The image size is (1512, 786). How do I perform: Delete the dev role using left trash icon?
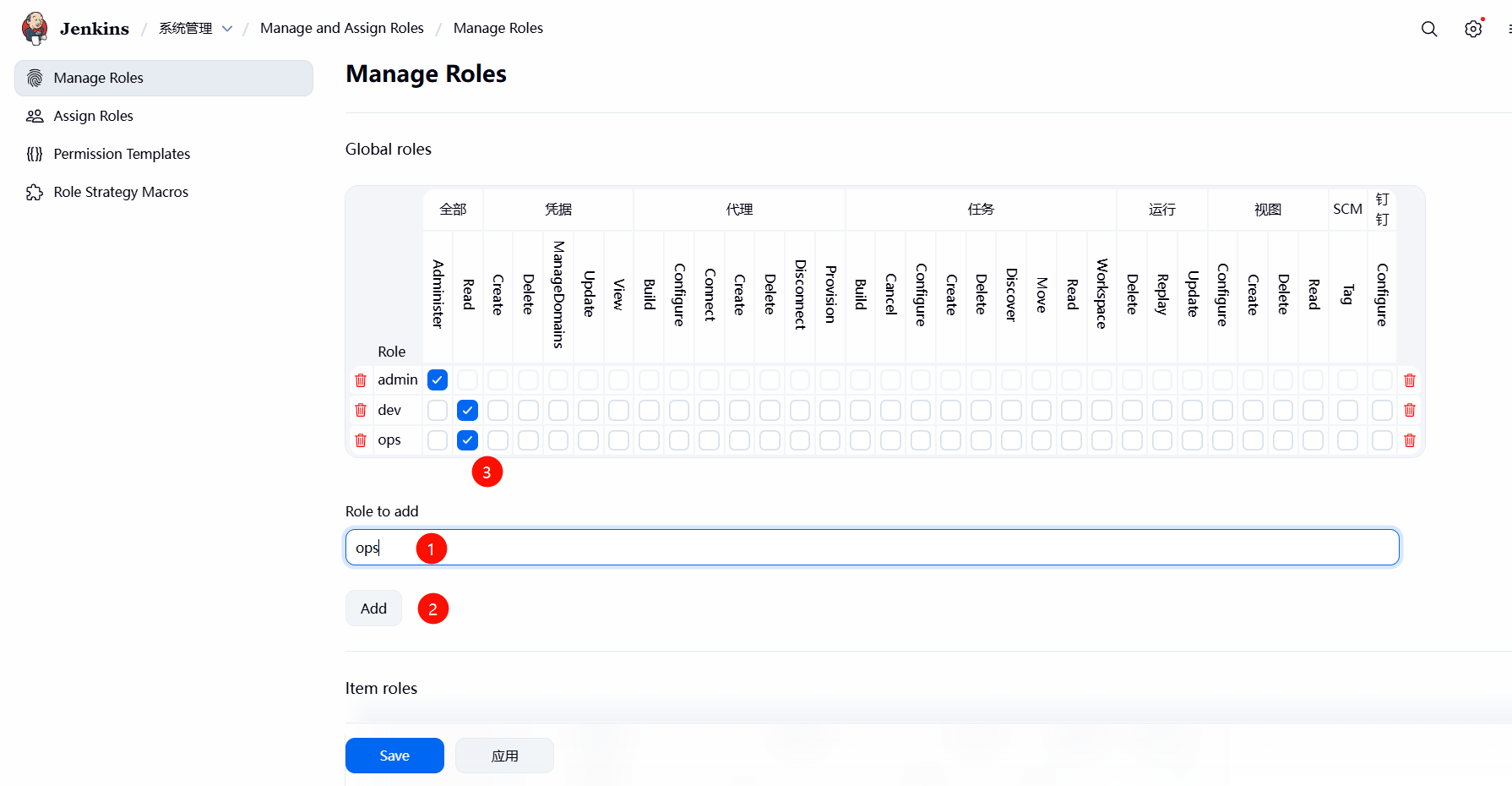361,410
